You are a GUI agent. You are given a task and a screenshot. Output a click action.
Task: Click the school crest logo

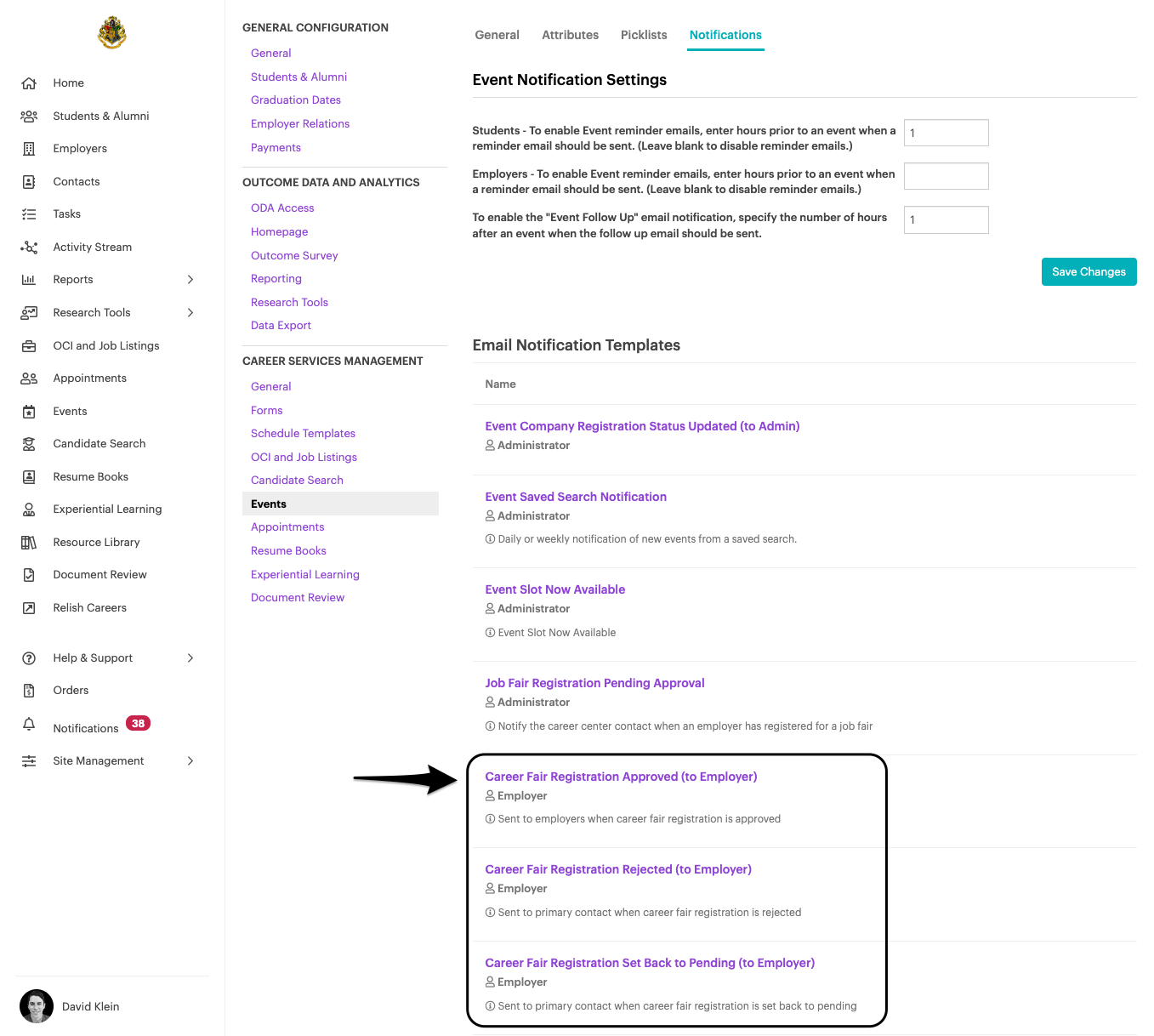click(112, 33)
